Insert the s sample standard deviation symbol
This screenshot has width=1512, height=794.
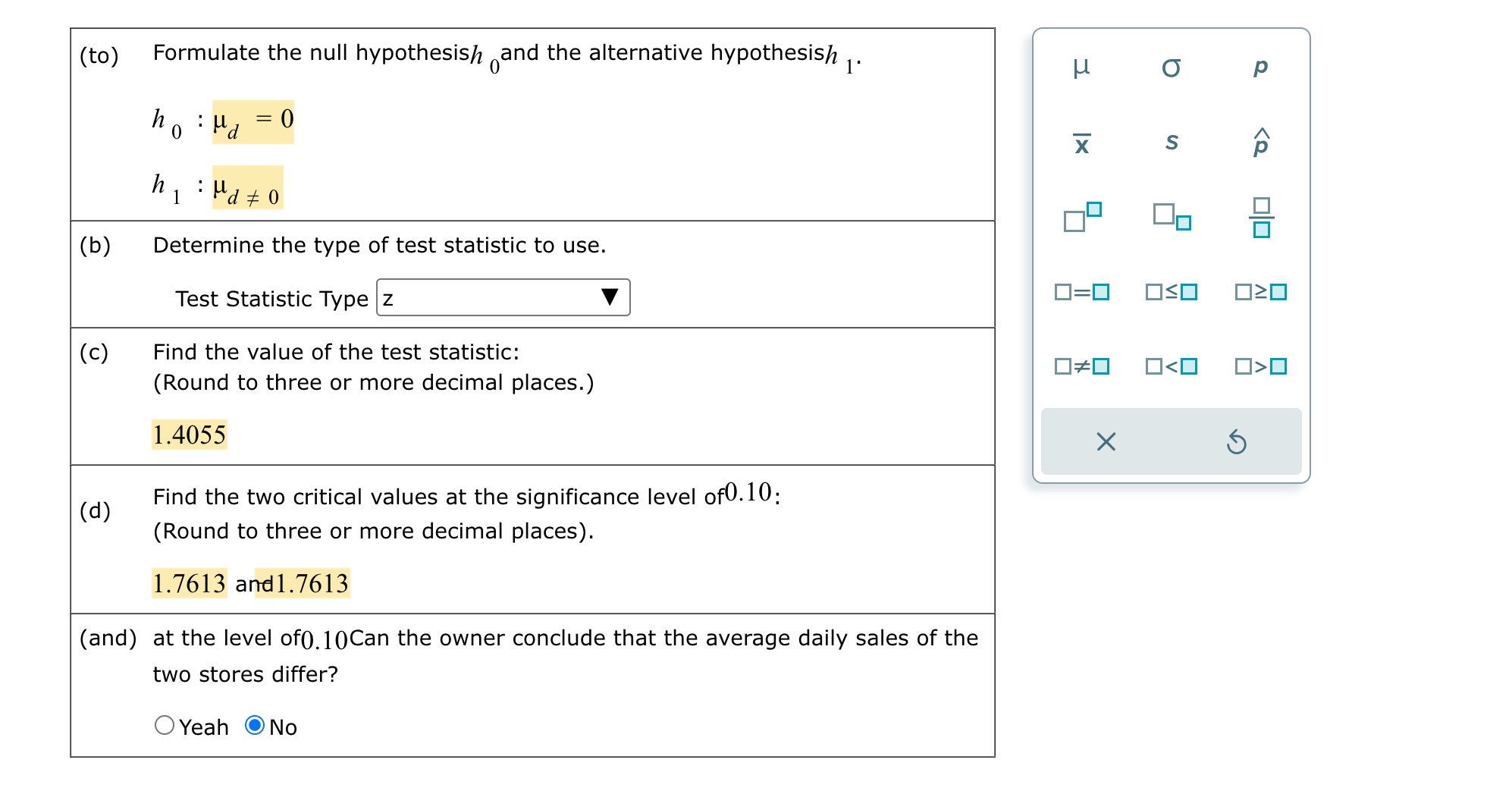coord(1172,144)
